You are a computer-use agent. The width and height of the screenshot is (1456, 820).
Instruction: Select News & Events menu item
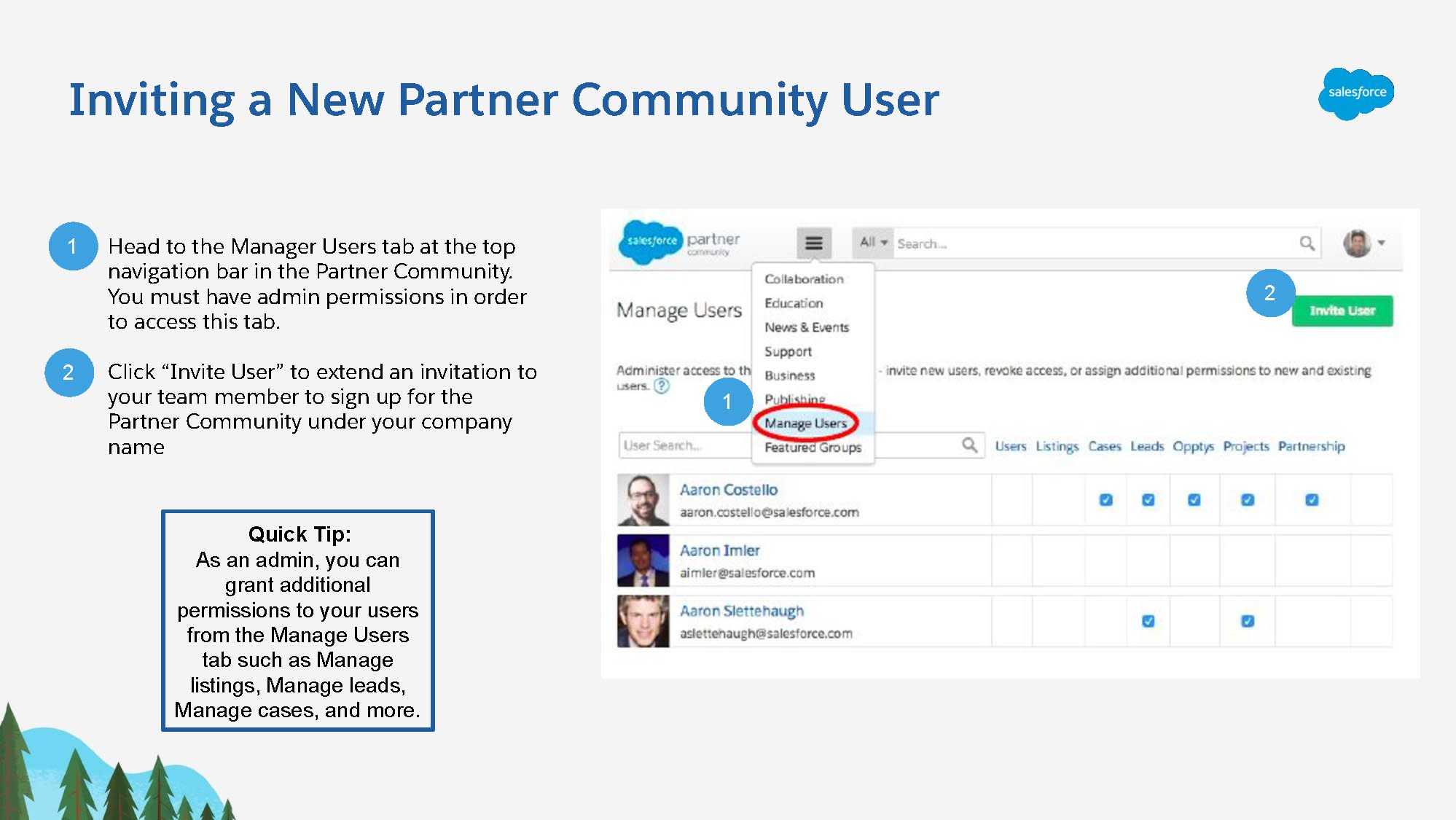(807, 327)
